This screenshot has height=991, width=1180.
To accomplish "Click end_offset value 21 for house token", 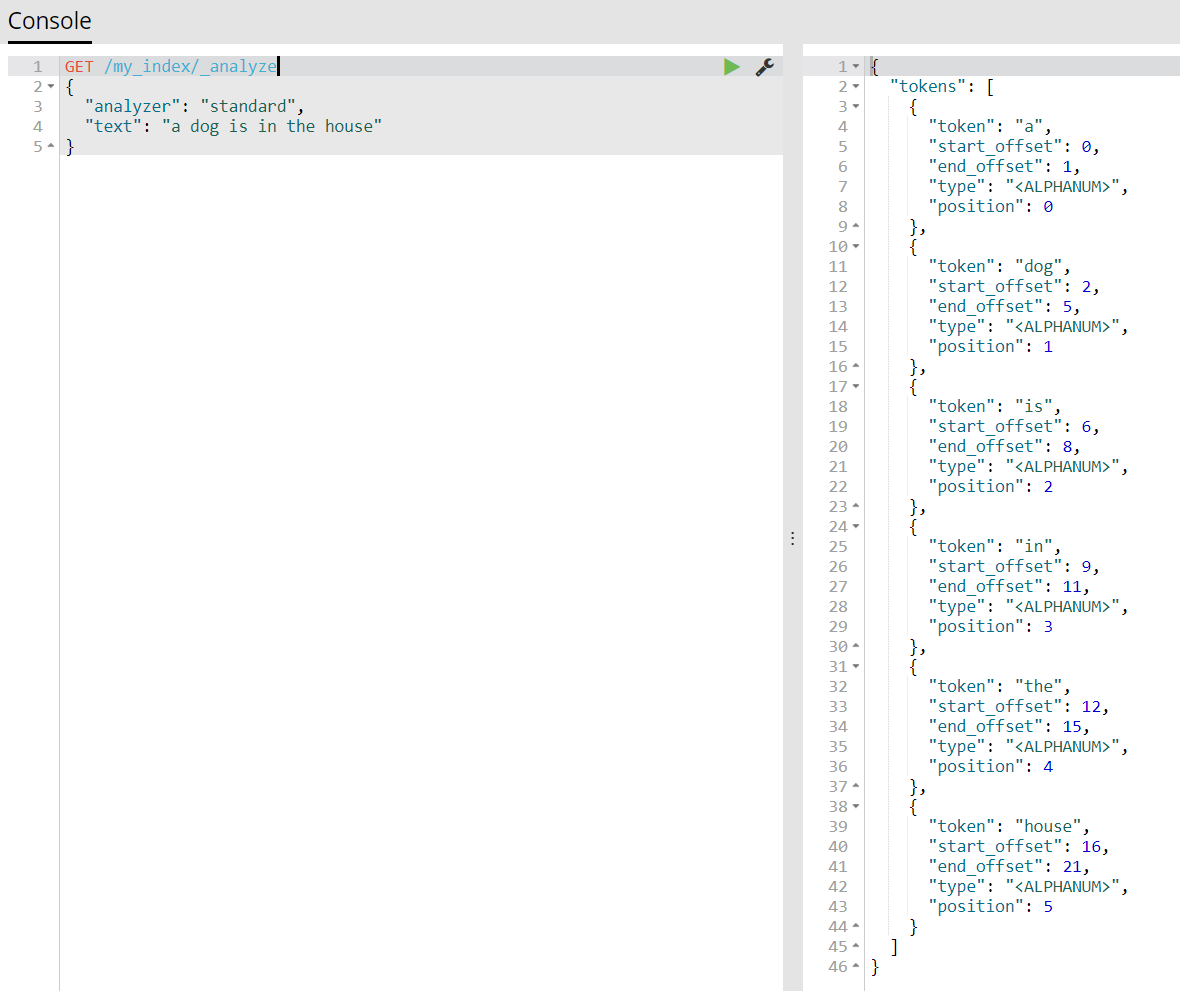I will tap(1072, 867).
